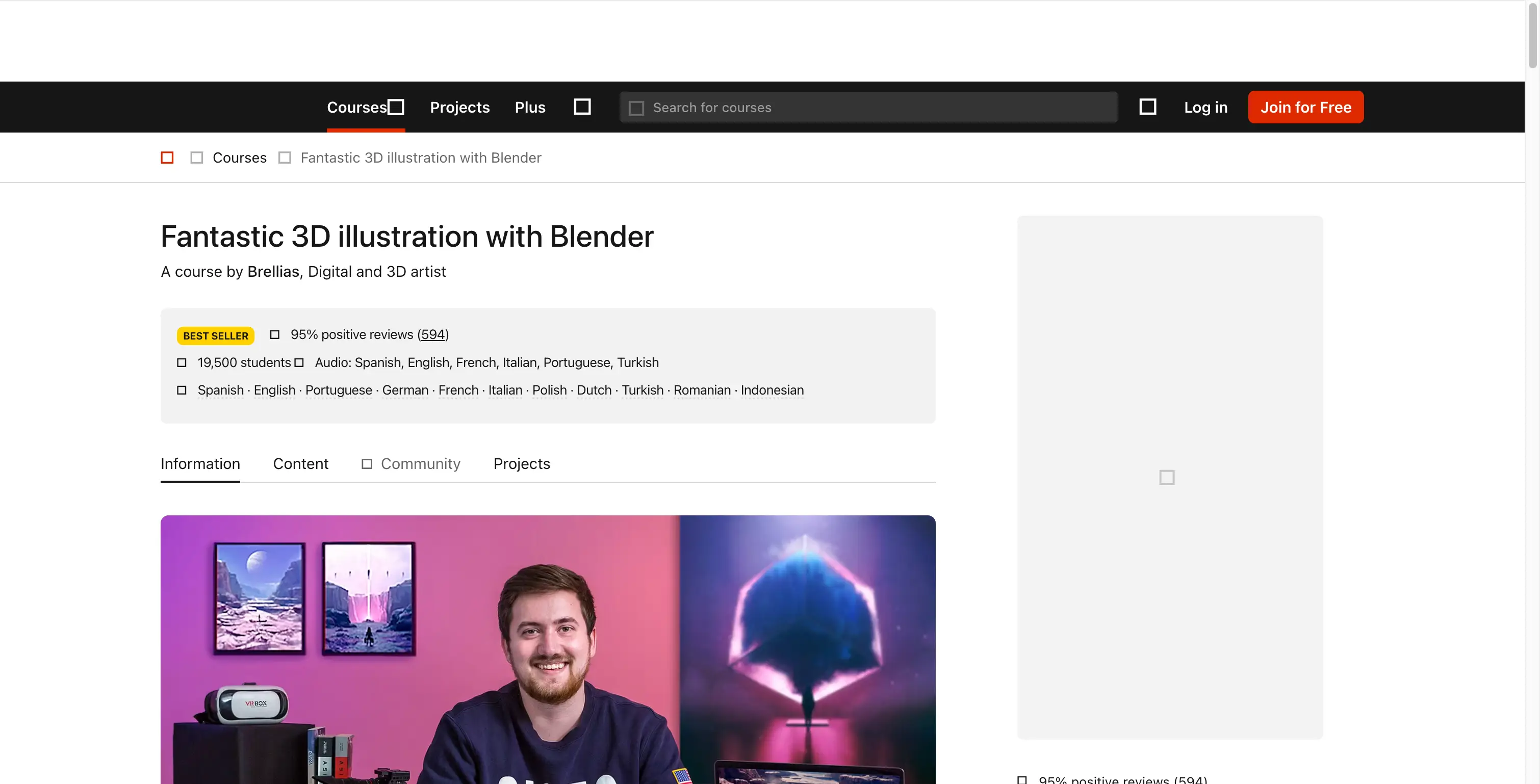Open the Projects menu in the navbar
This screenshot has height=784, width=1540.
click(459, 107)
